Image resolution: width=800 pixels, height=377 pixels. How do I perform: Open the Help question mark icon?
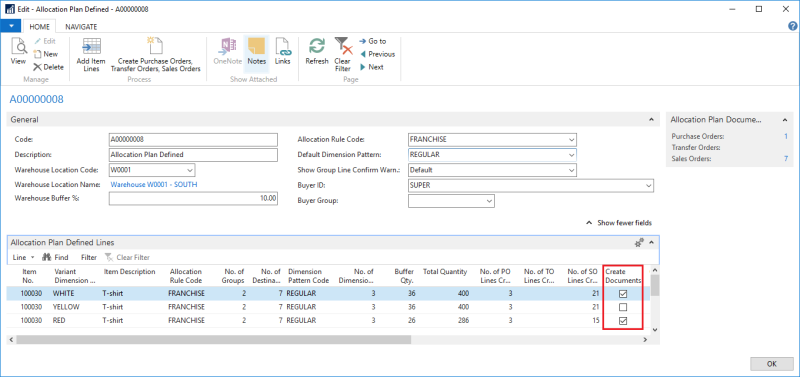click(793, 26)
